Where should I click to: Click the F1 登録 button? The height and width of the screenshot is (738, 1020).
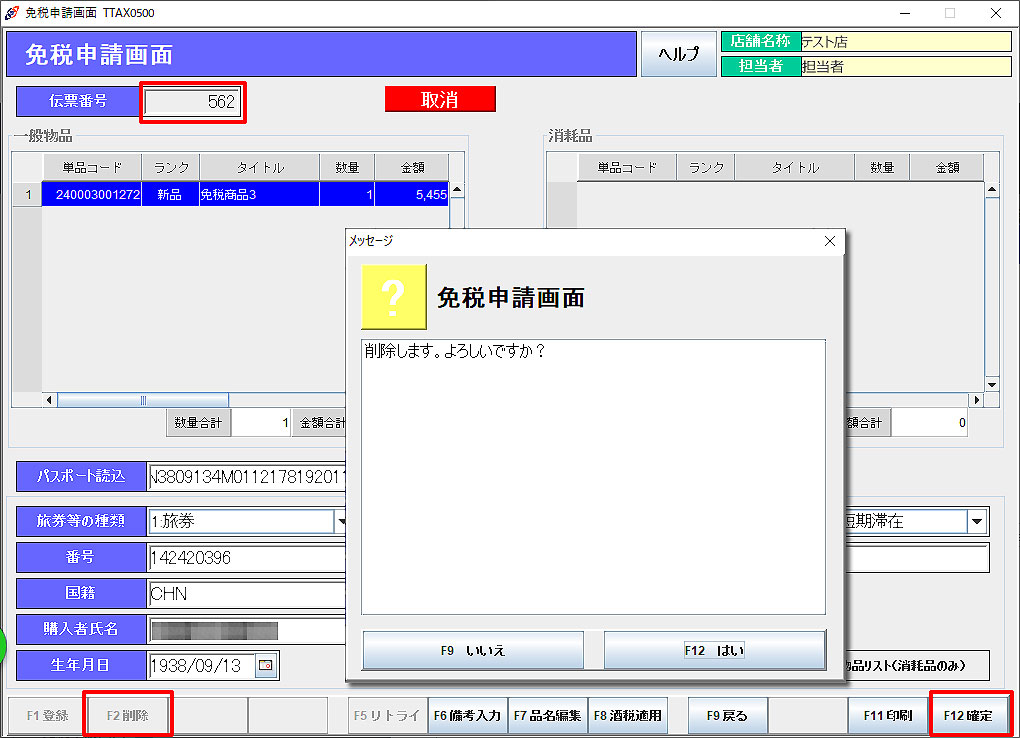tap(47, 715)
